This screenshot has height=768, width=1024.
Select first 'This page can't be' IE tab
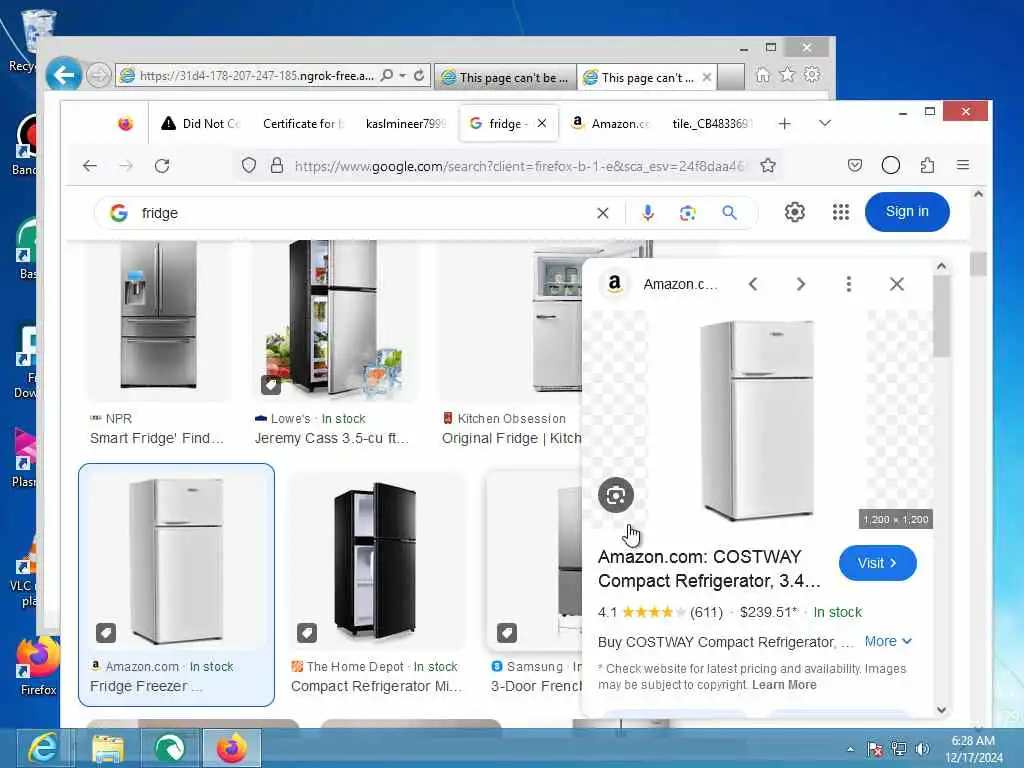coord(505,77)
